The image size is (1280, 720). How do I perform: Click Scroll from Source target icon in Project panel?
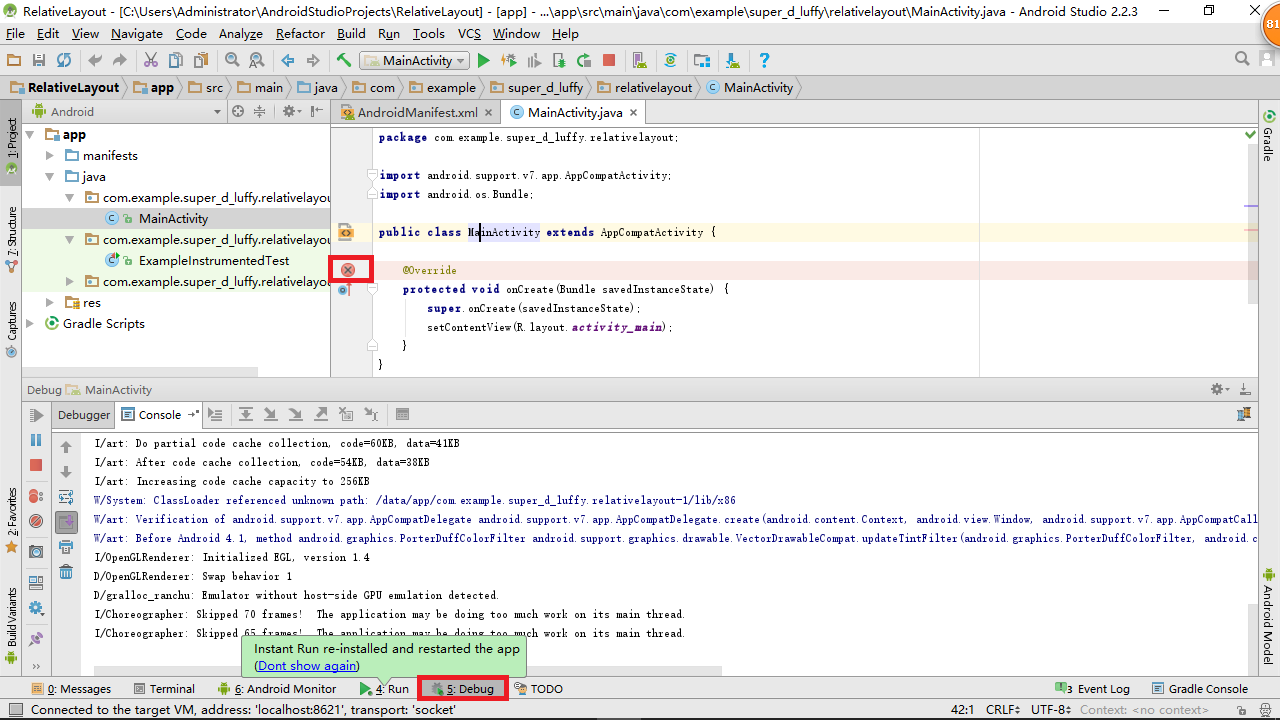tap(238, 112)
